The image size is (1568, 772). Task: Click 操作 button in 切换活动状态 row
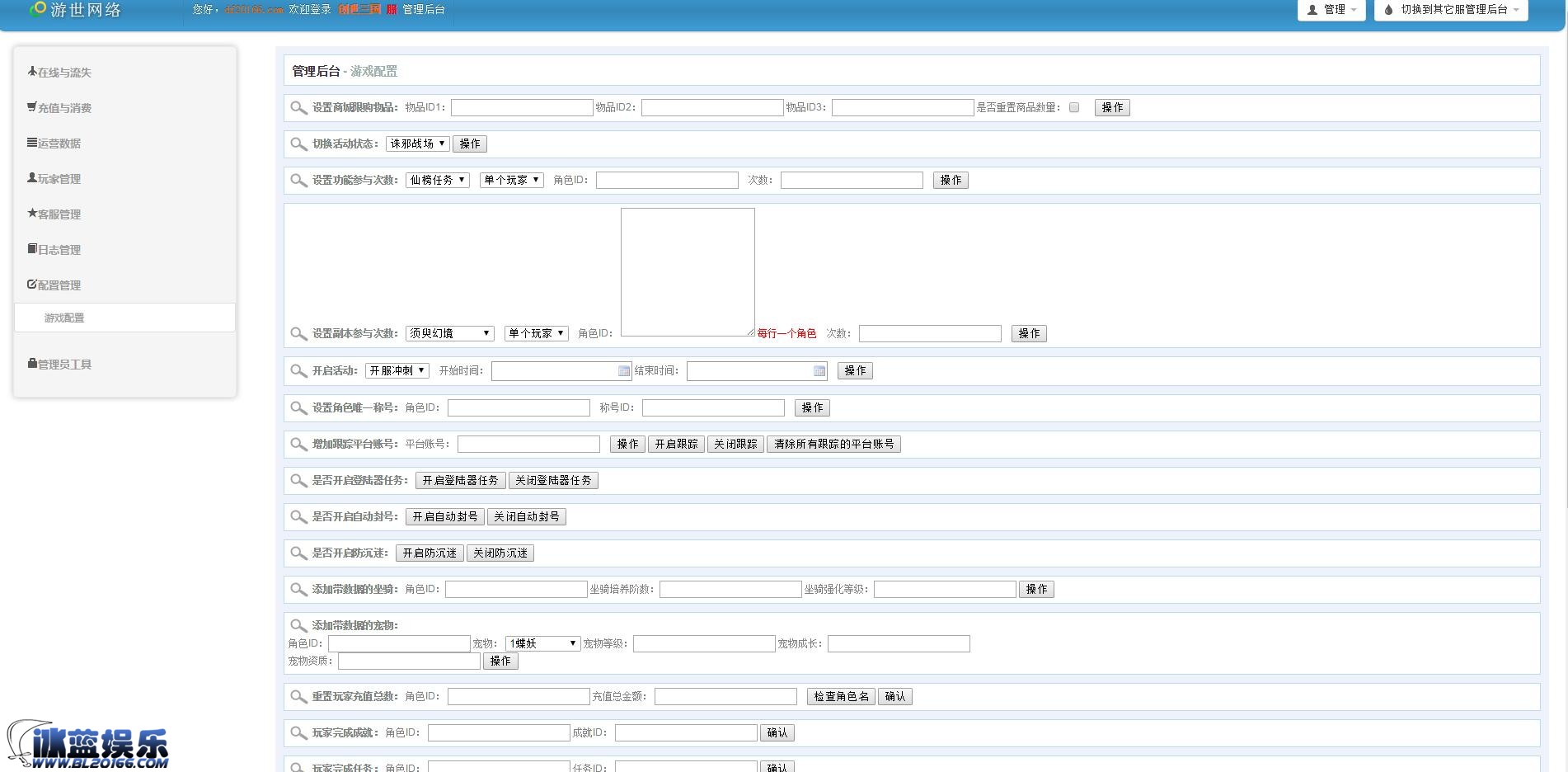470,144
